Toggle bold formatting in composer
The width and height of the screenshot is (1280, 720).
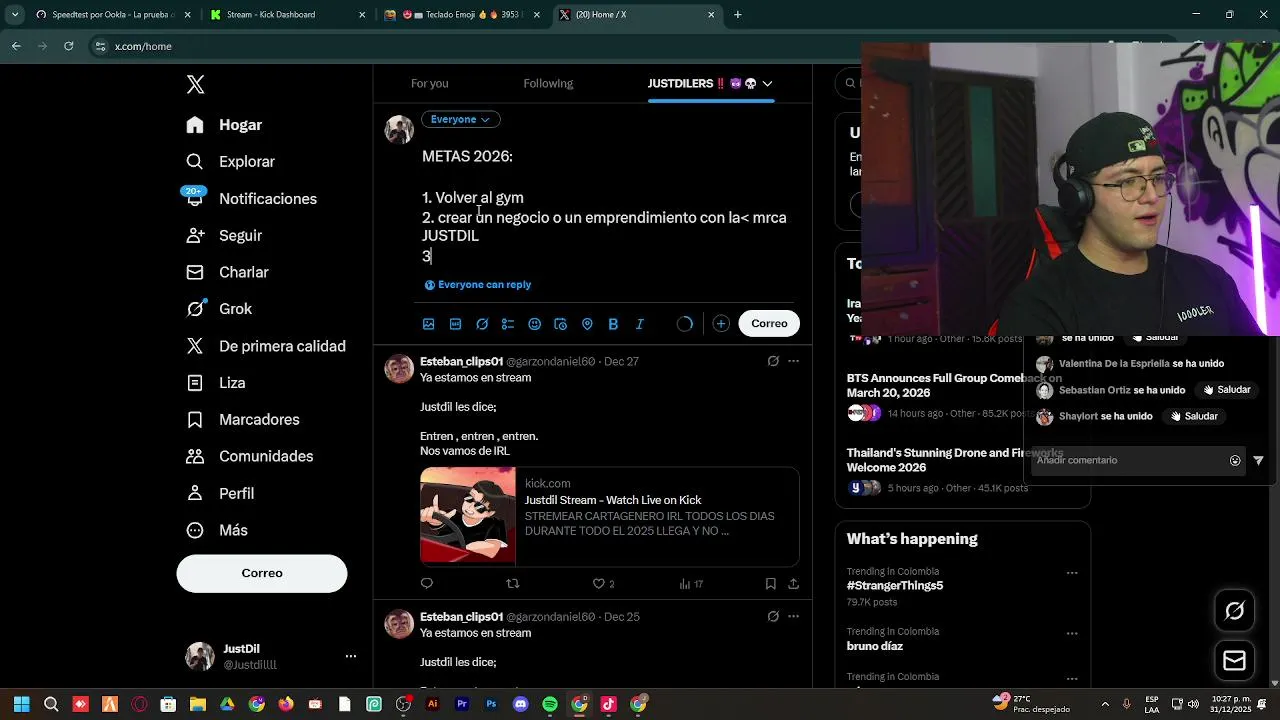(x=613, y=324)
